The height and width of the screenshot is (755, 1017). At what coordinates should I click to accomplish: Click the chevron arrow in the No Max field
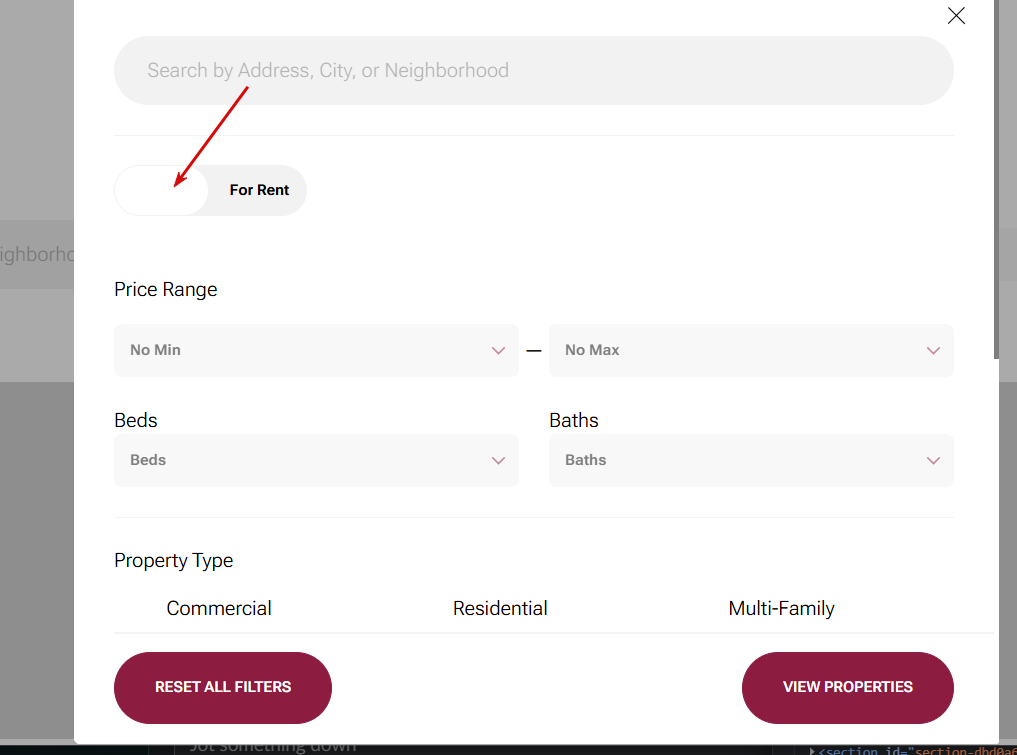point(933,351)
